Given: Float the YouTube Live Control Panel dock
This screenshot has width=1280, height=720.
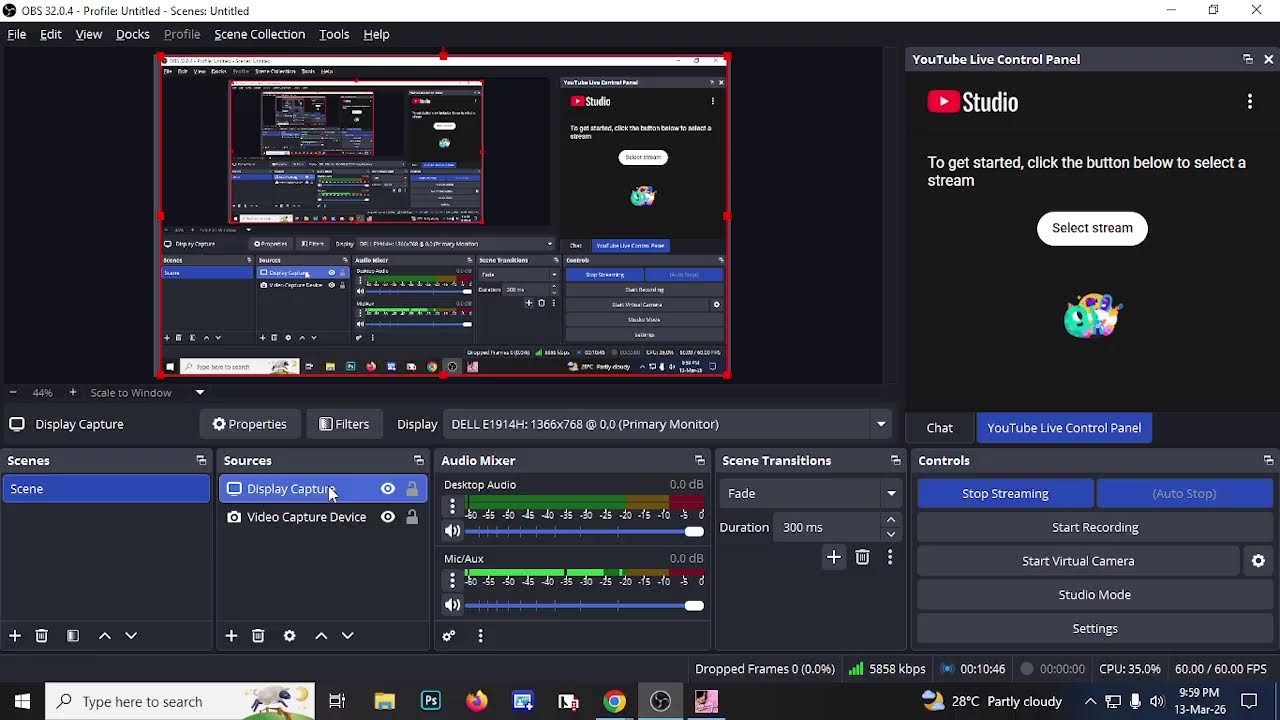Looking at the screenshot, I should coord(1248,59).
